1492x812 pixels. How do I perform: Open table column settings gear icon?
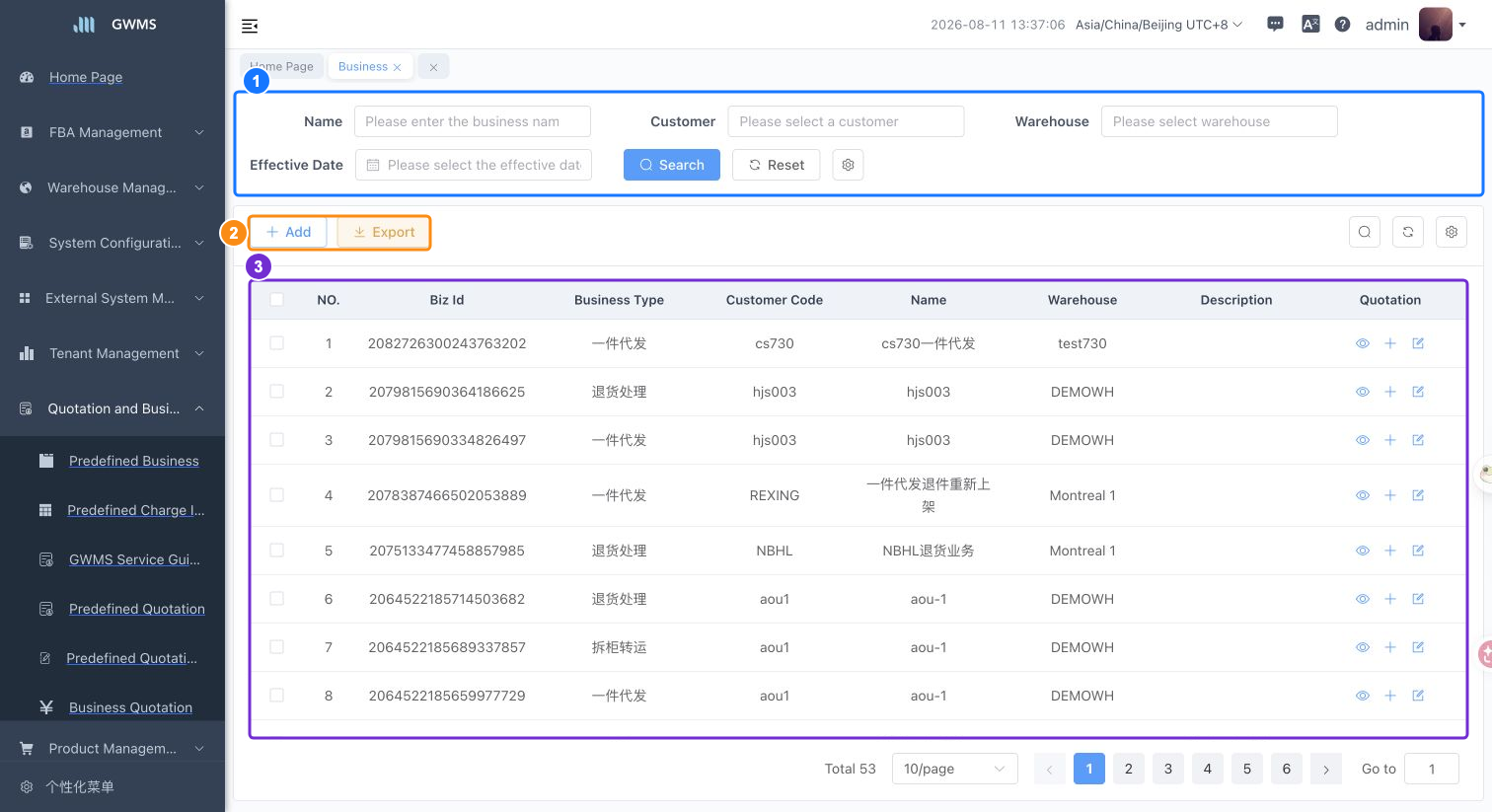click(1452, 232)
